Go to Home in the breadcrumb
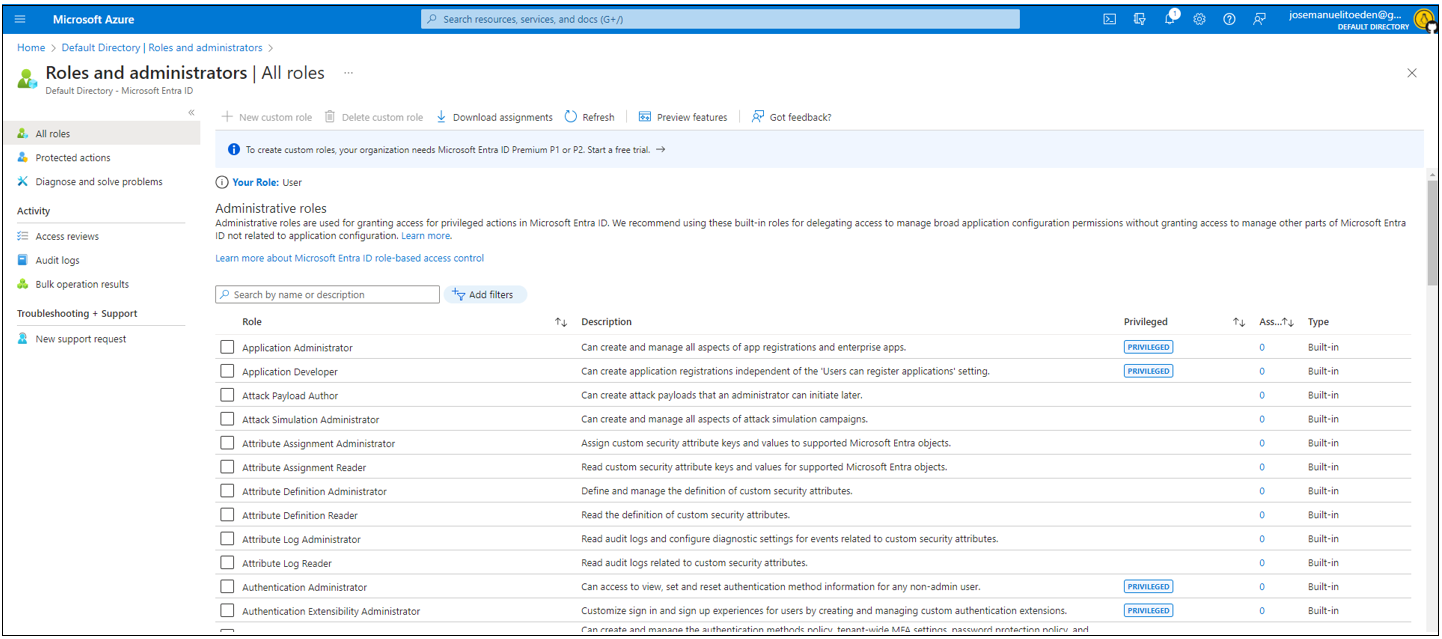This screenshot has width=1442, height=639. [31, 47]
